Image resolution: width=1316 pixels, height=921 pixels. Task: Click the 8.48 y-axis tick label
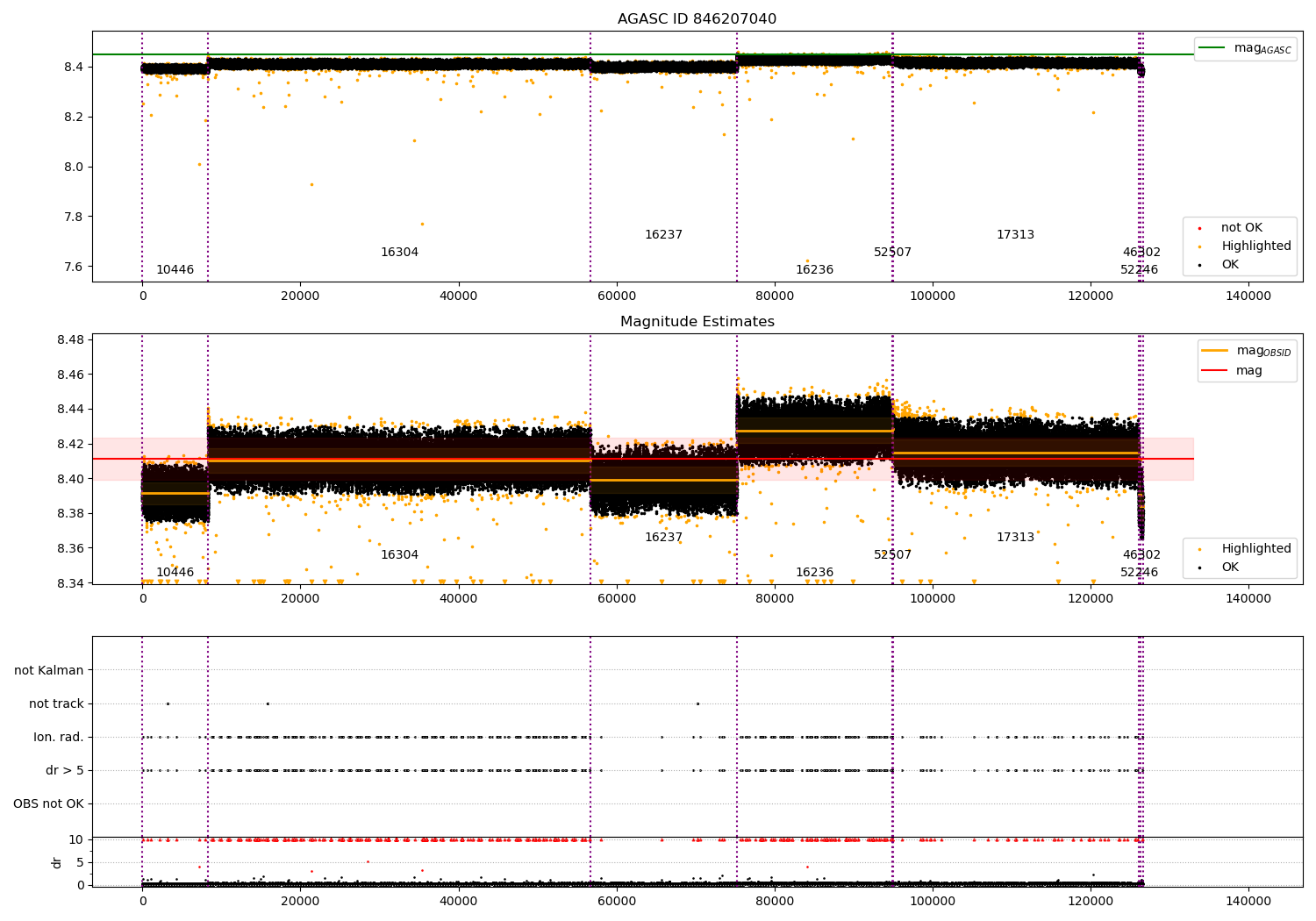[70, 339]
